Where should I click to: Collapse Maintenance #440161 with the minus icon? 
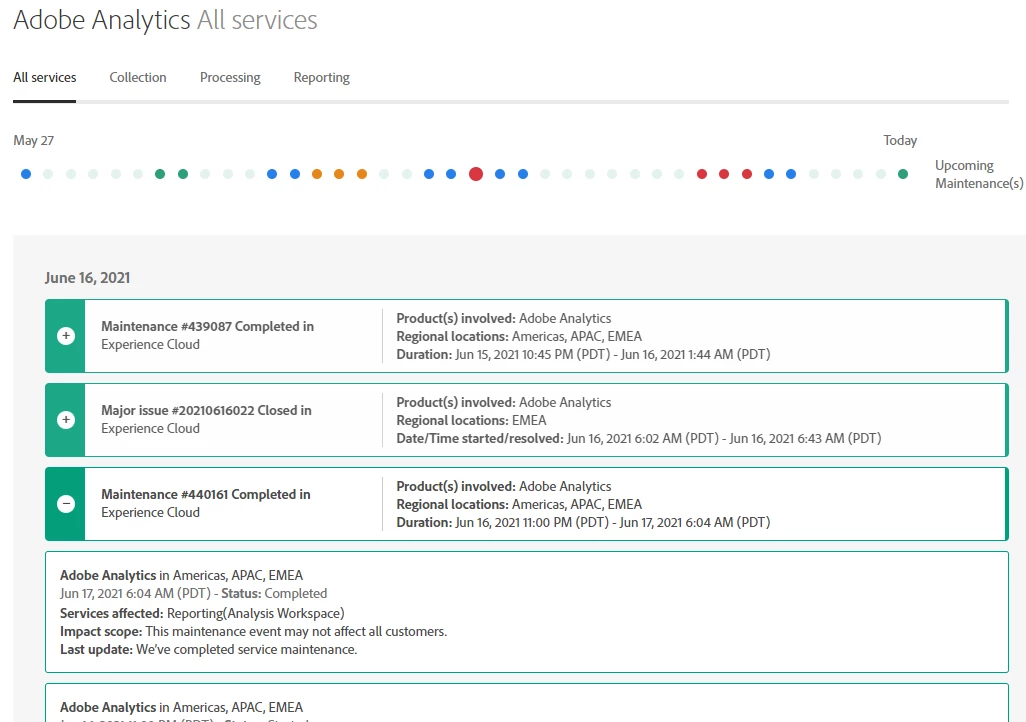[x=65, y=503]
